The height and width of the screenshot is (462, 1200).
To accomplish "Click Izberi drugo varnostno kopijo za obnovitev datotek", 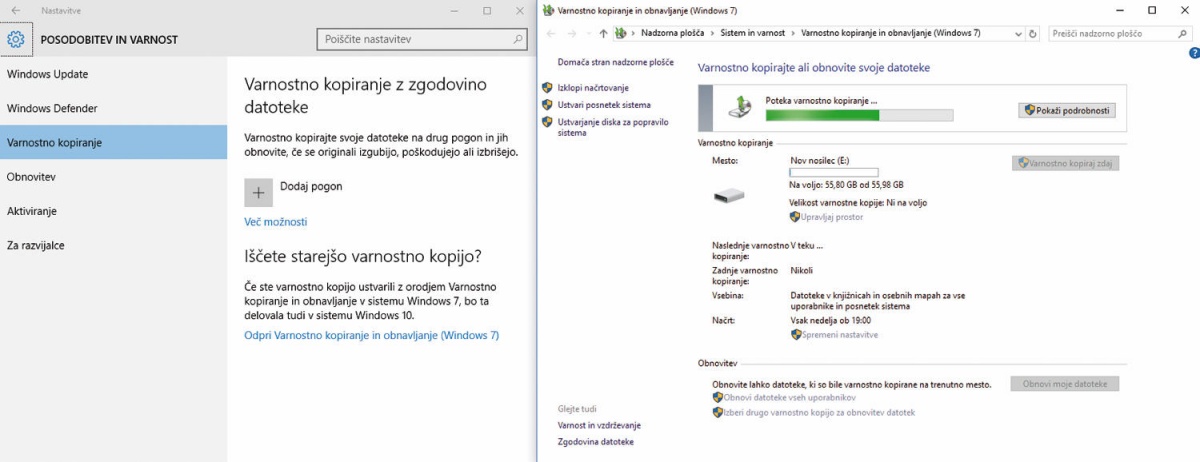I will pos(819,412).
